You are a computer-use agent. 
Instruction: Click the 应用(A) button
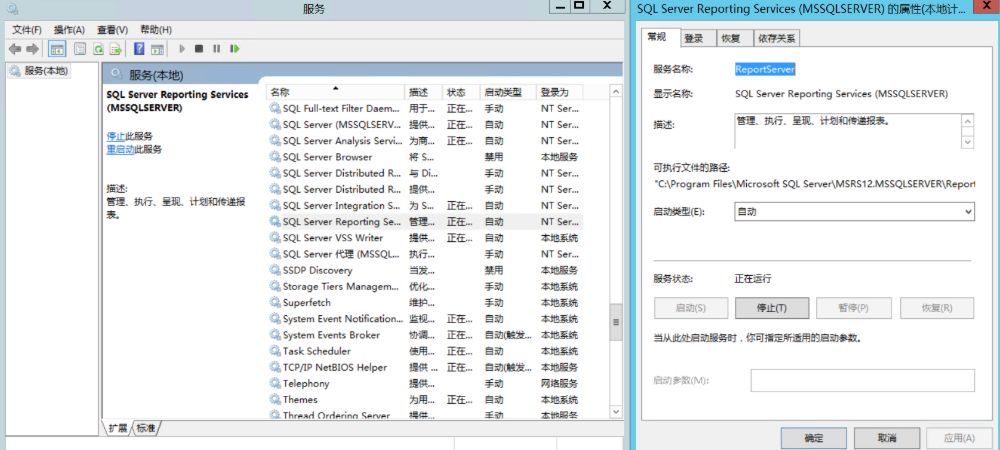(959, 438)
